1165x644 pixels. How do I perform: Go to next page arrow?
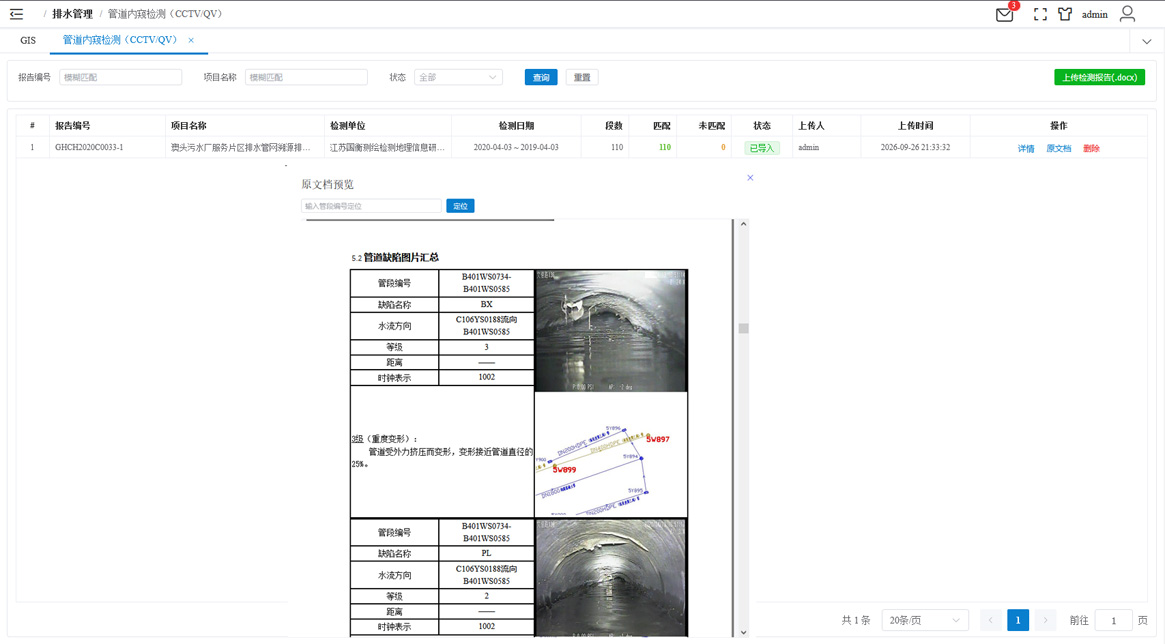click(x=1045, y=620)
